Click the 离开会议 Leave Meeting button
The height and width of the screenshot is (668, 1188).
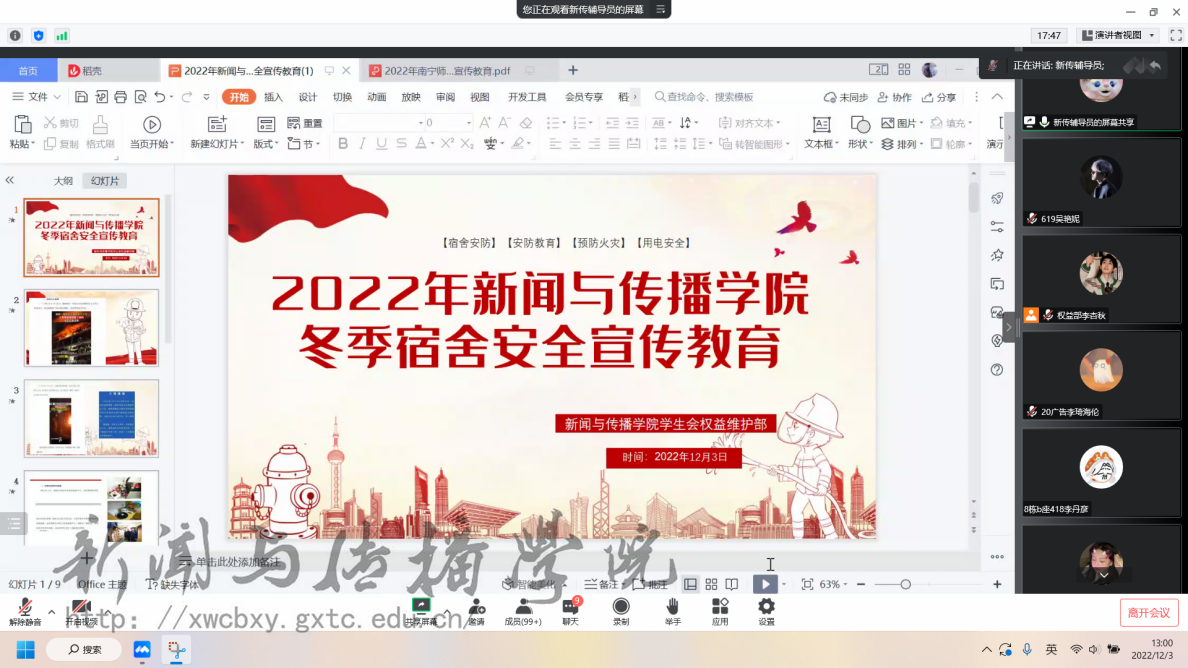(x=1149, y=613)
